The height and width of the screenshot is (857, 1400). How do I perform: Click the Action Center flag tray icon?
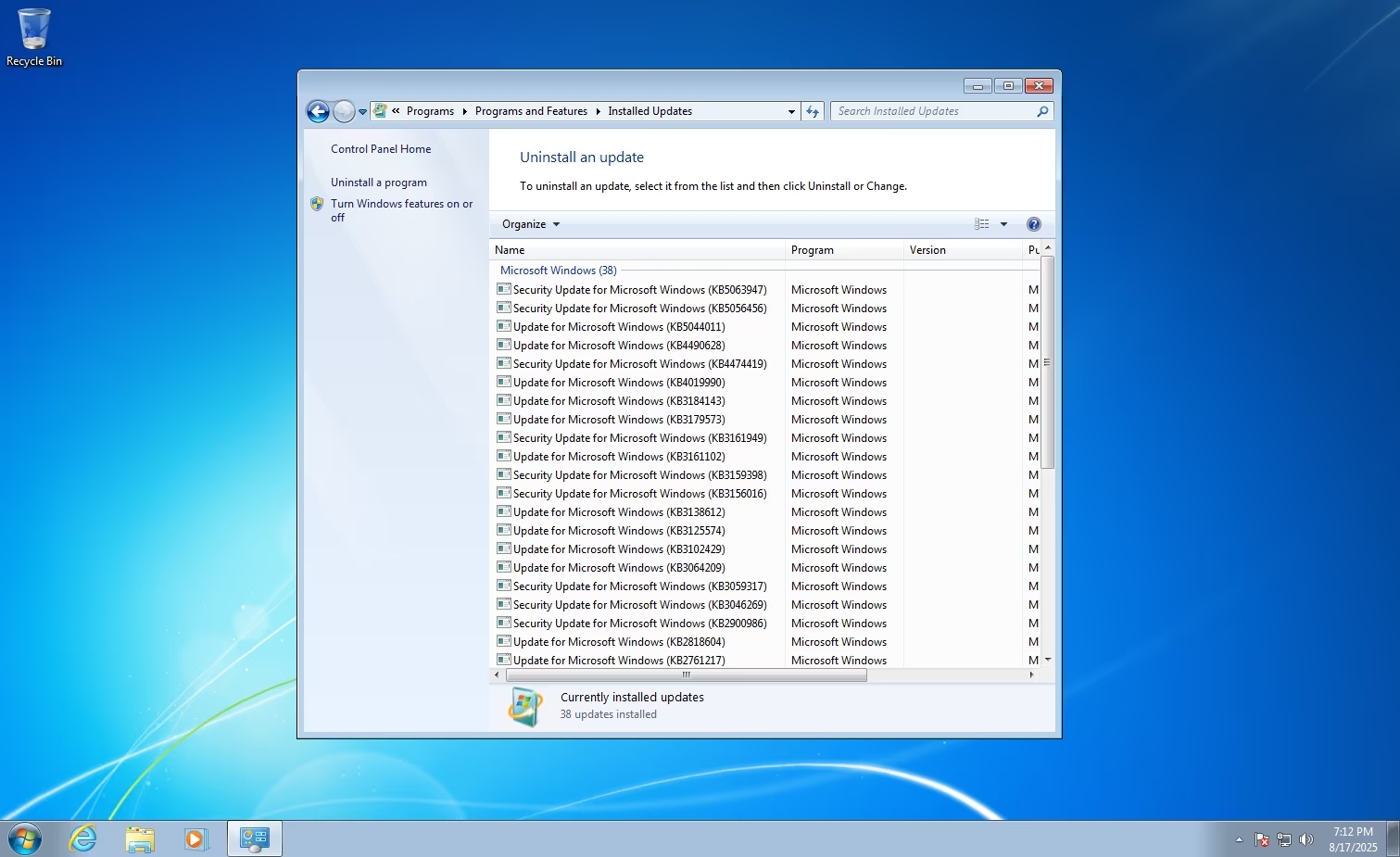click(x=1262, y=839)
